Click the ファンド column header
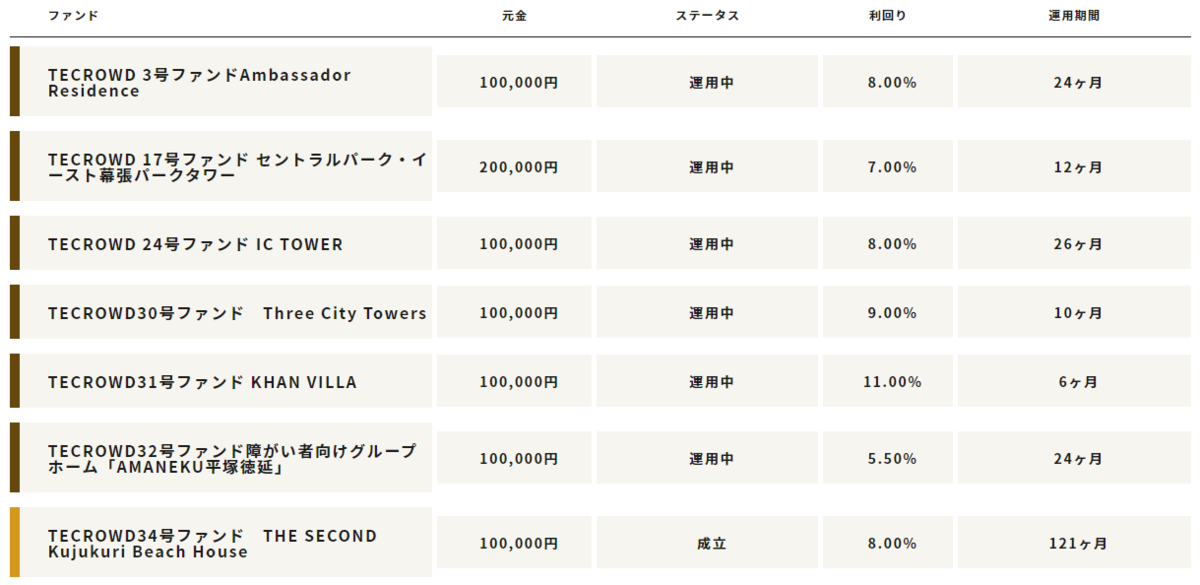 click(73, 16)
